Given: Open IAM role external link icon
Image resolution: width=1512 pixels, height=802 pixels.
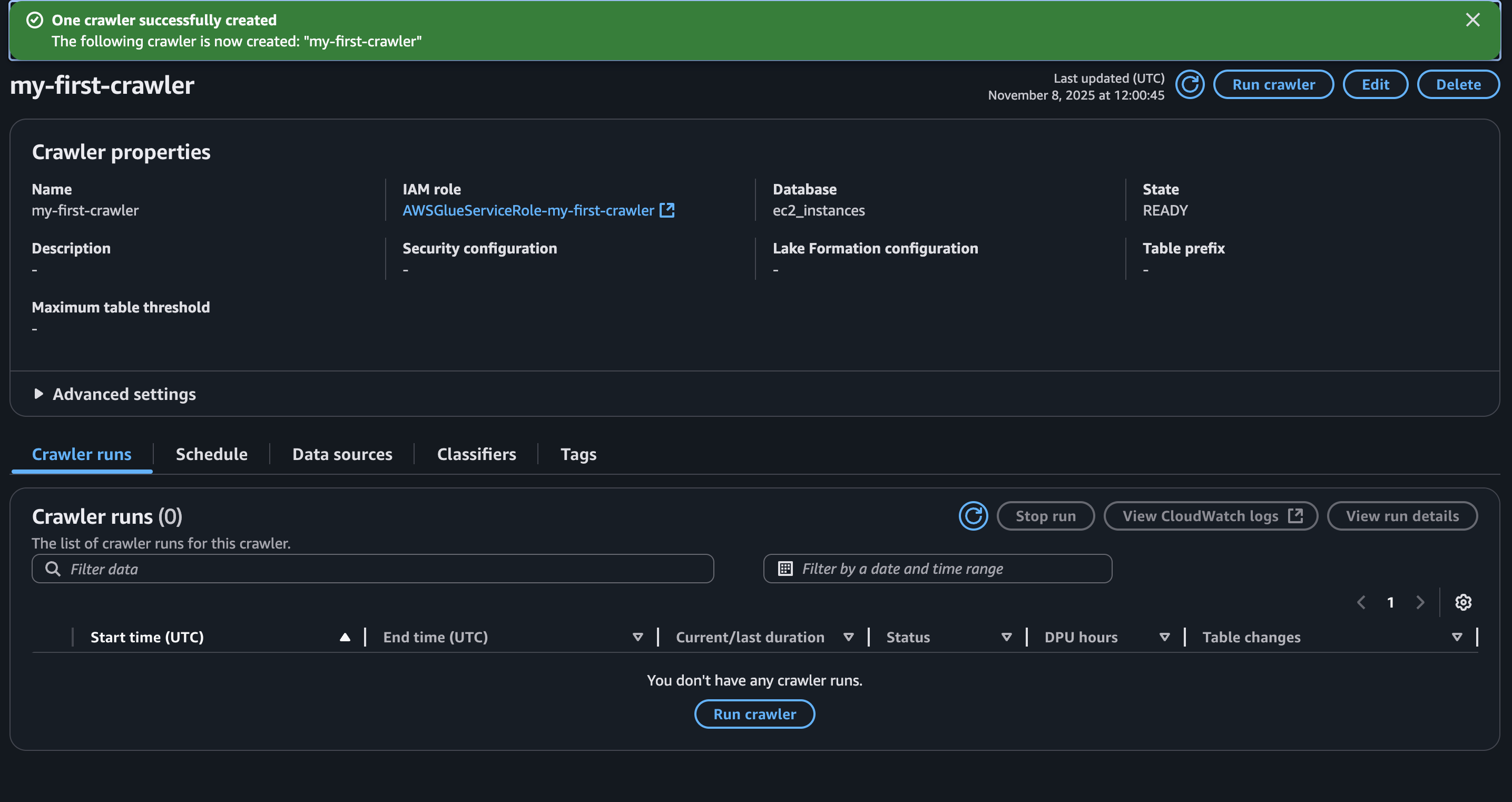Looking at the screenshot, I should click(x=667, y=210).
